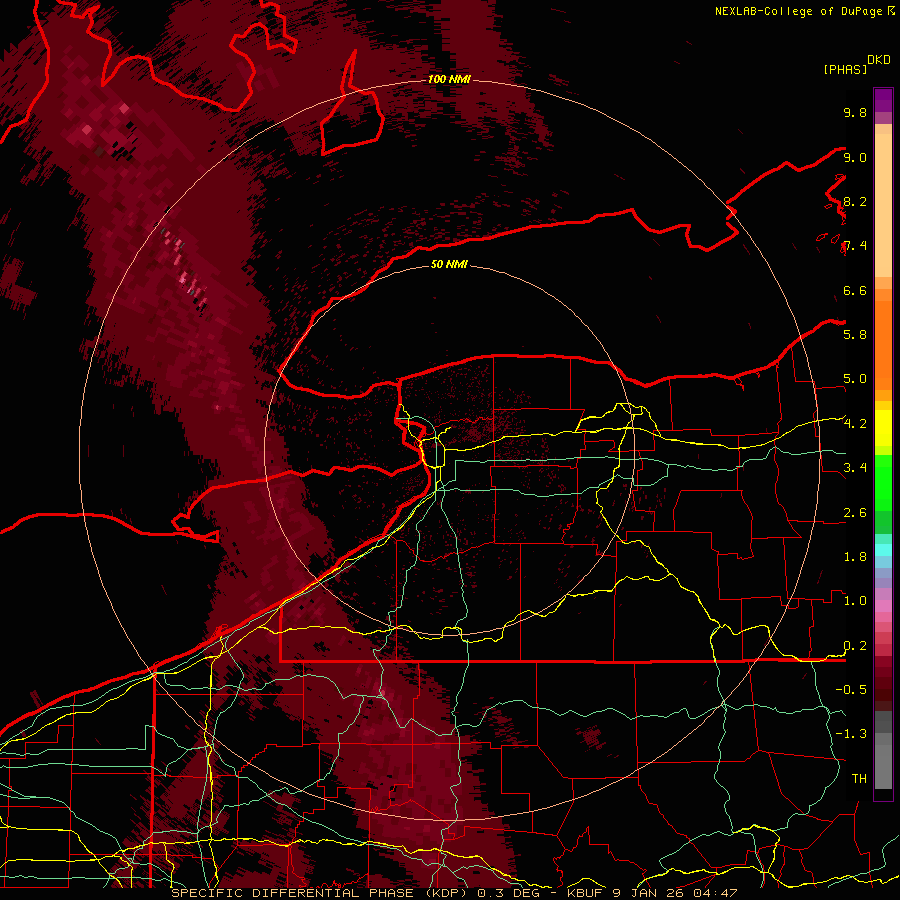This screenshot has height=900, width=900.
Task: Click the KBUF station identifier
Action: [x=587, y=893]
